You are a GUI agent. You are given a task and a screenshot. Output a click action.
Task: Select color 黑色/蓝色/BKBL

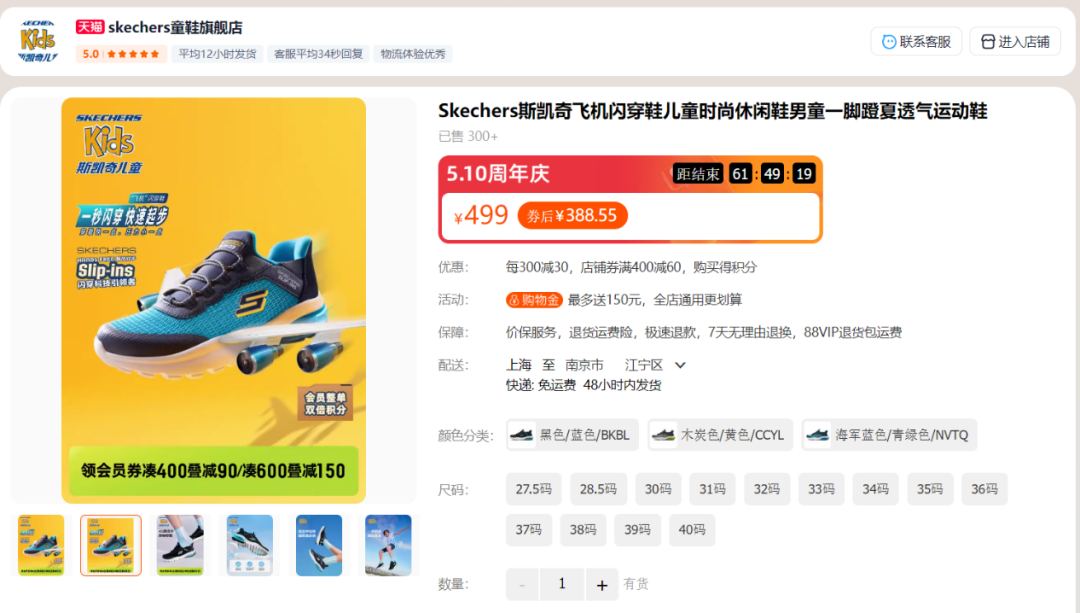(572, 435)
